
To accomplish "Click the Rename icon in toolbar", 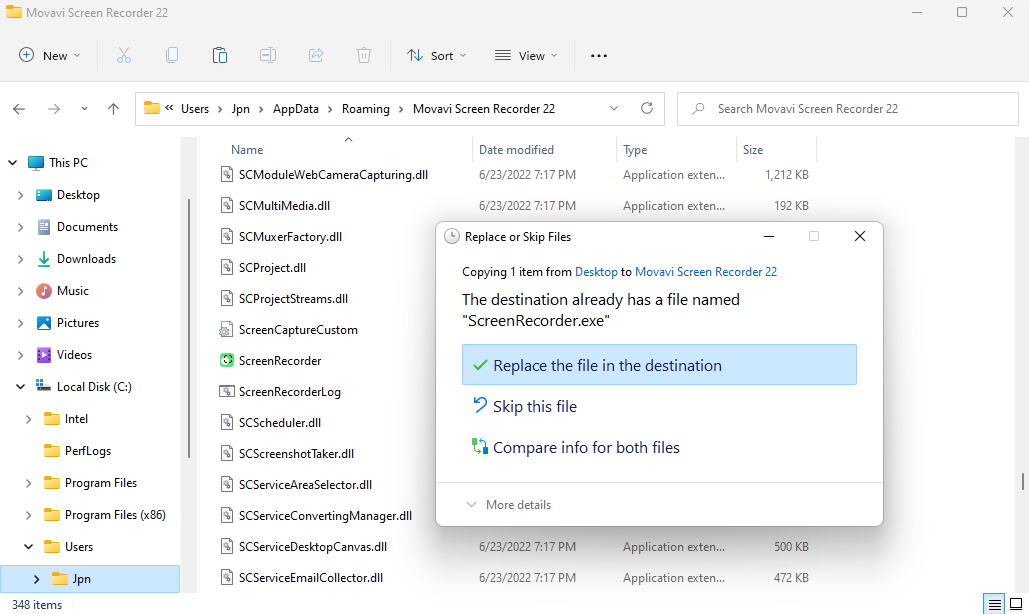I will point(268,56).
